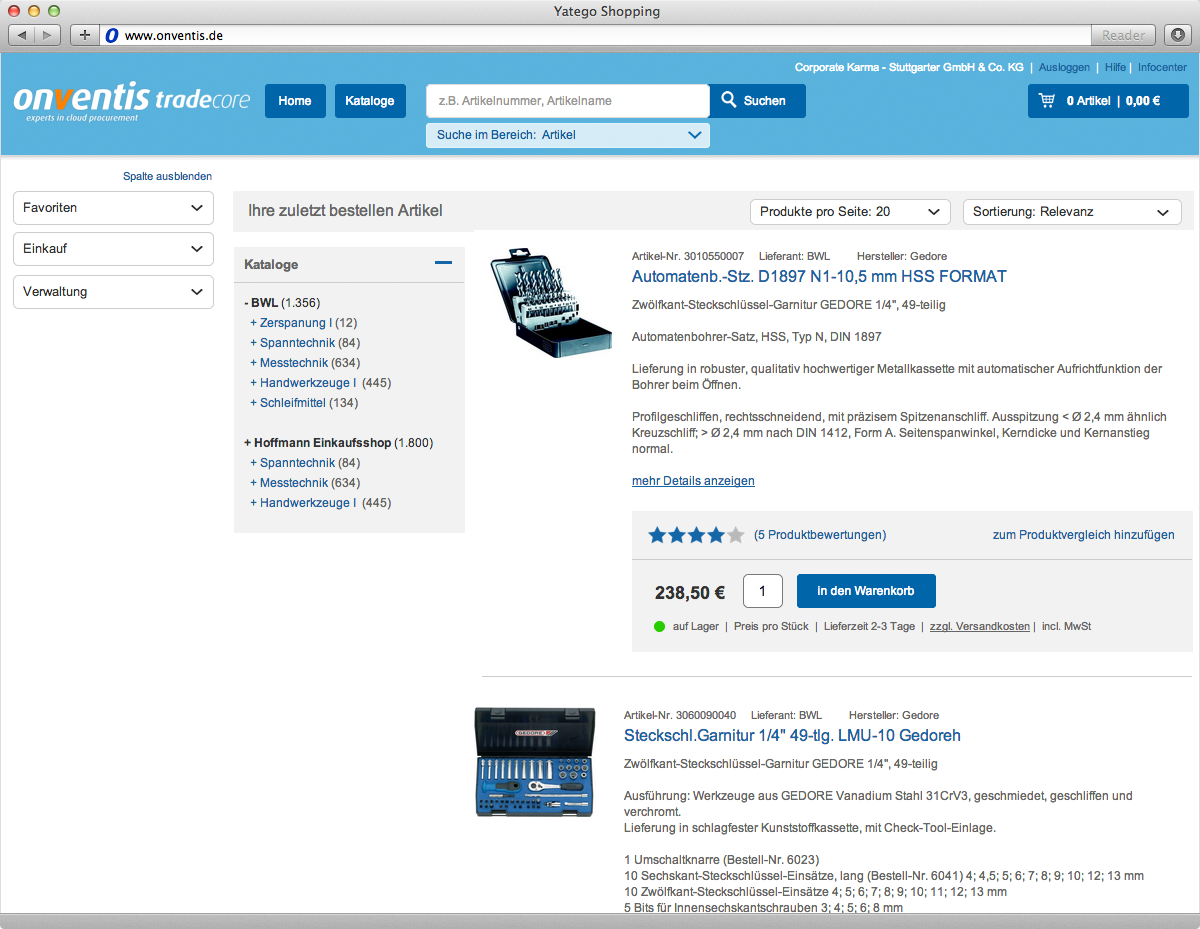Expand the Verwaltung sidebar section

(113, 292)
